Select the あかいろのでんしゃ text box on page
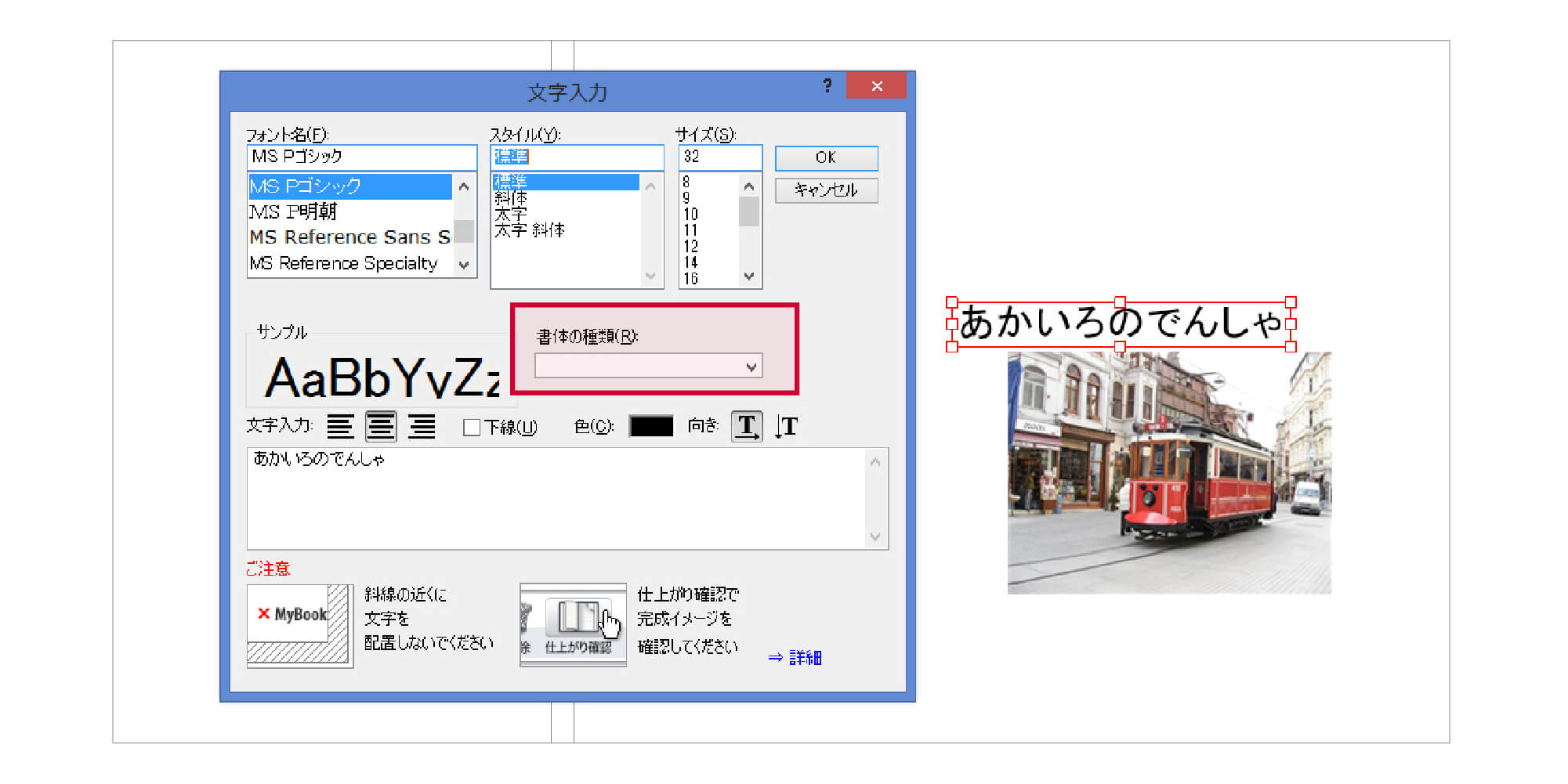 1121,323
